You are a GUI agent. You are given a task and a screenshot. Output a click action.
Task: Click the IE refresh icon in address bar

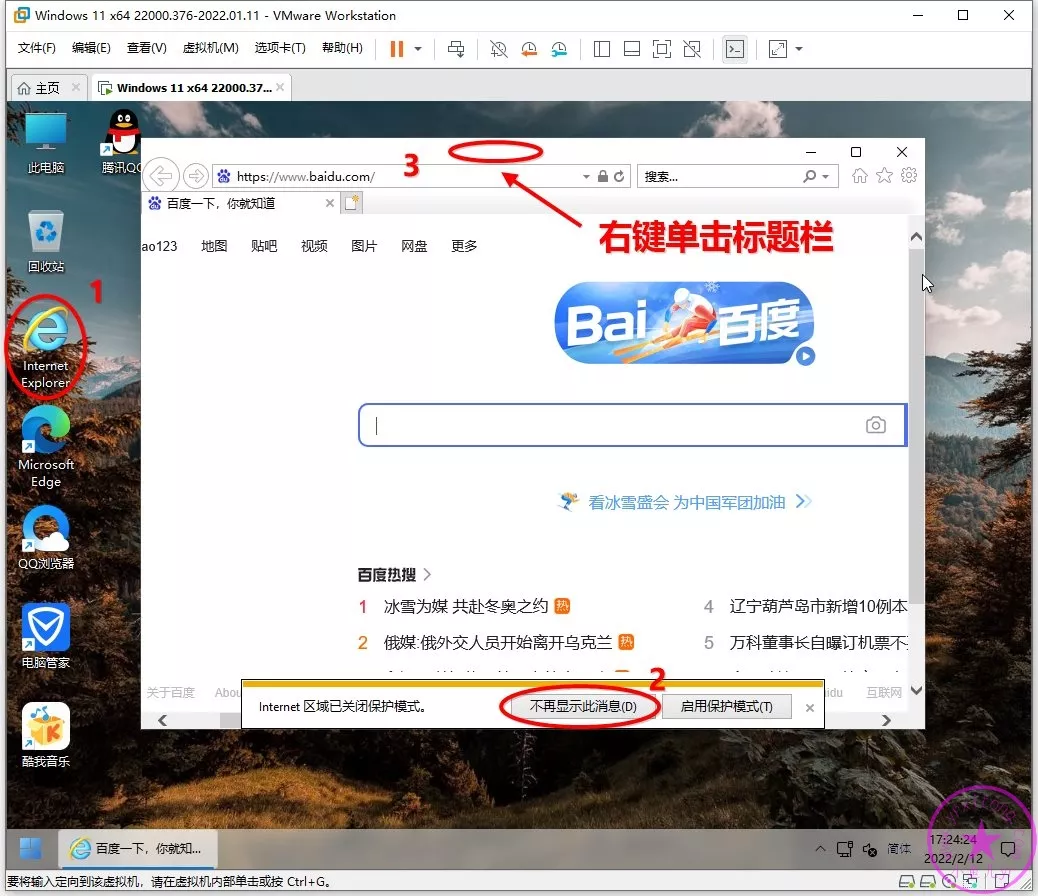pos(620,177)
